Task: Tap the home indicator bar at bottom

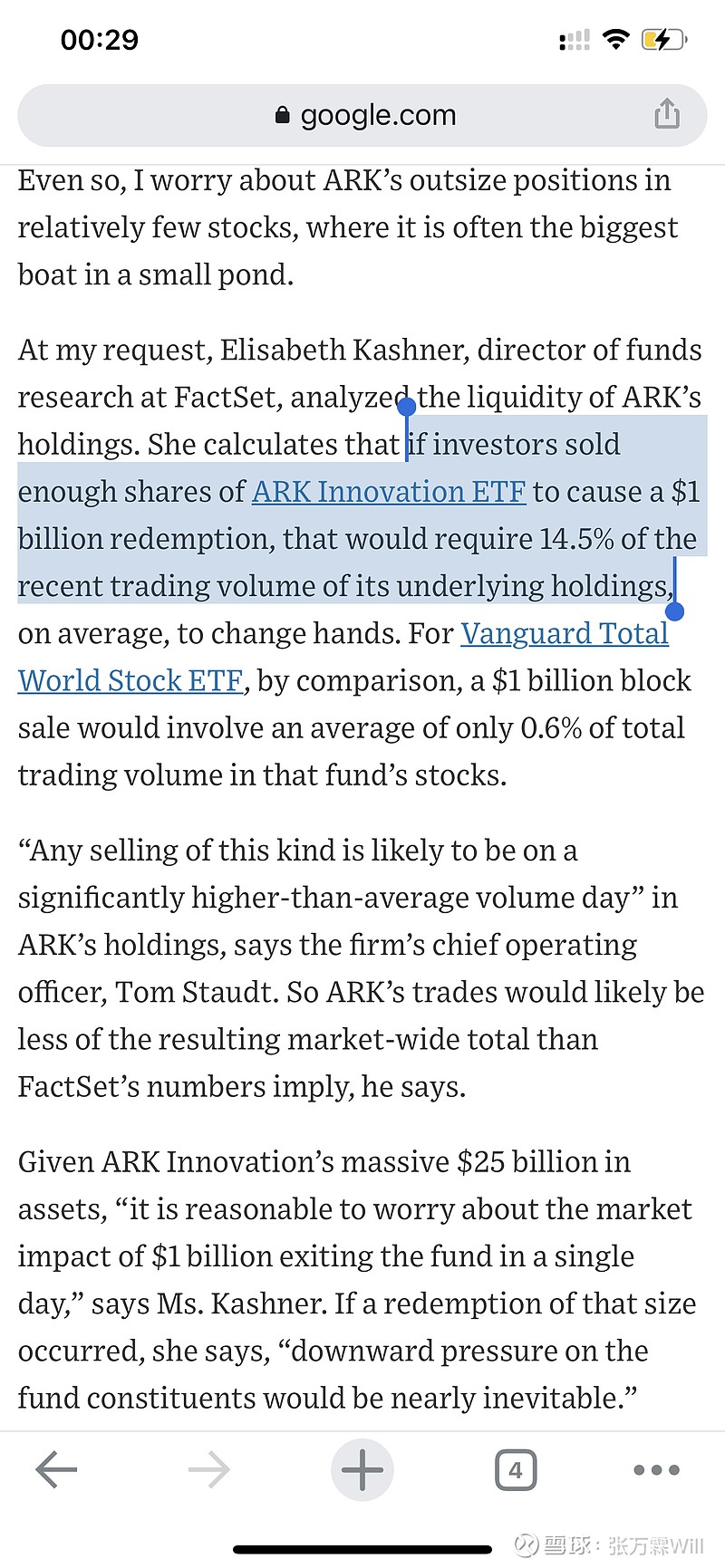Action: [362, 1550]
